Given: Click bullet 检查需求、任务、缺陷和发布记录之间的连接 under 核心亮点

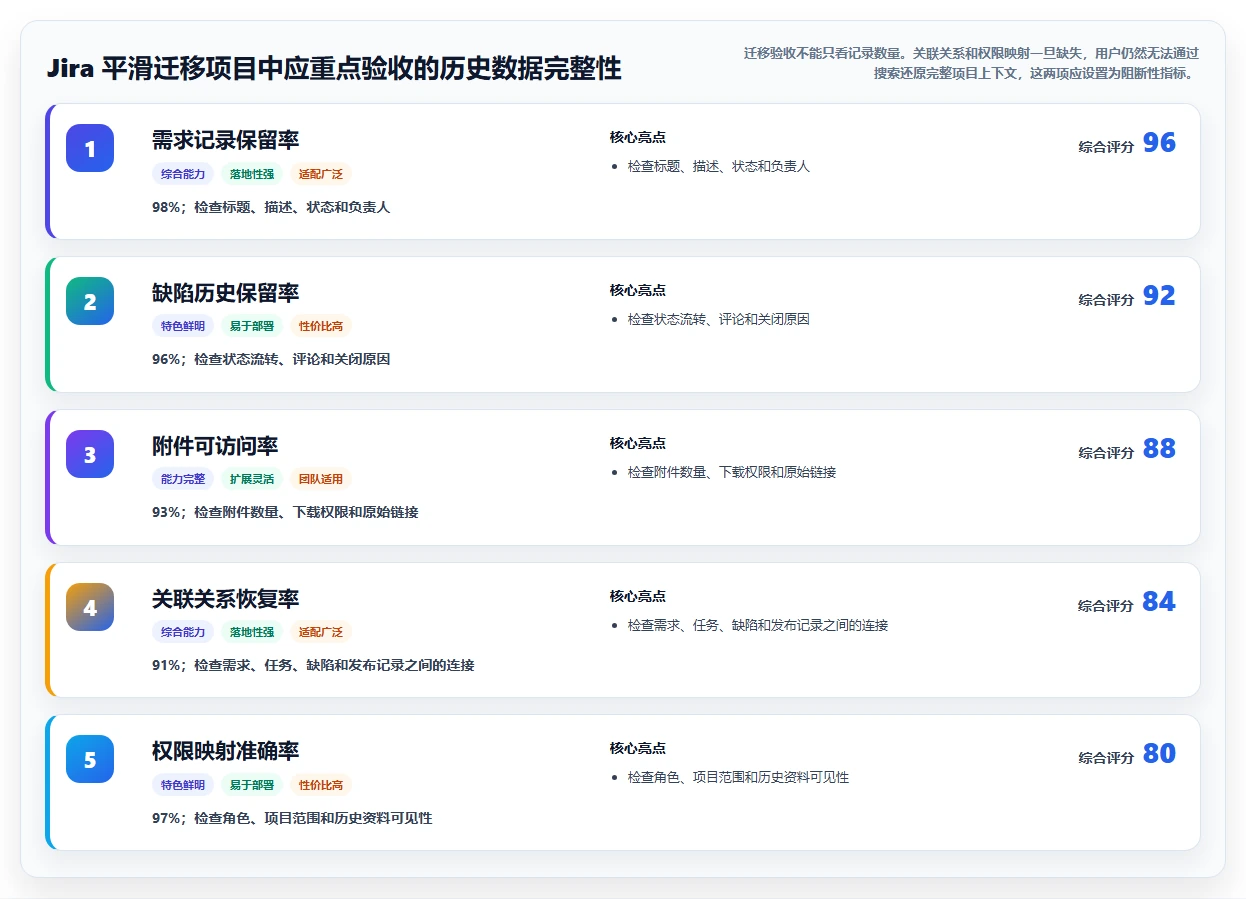Looking at the screenshot, I should 758,625.
